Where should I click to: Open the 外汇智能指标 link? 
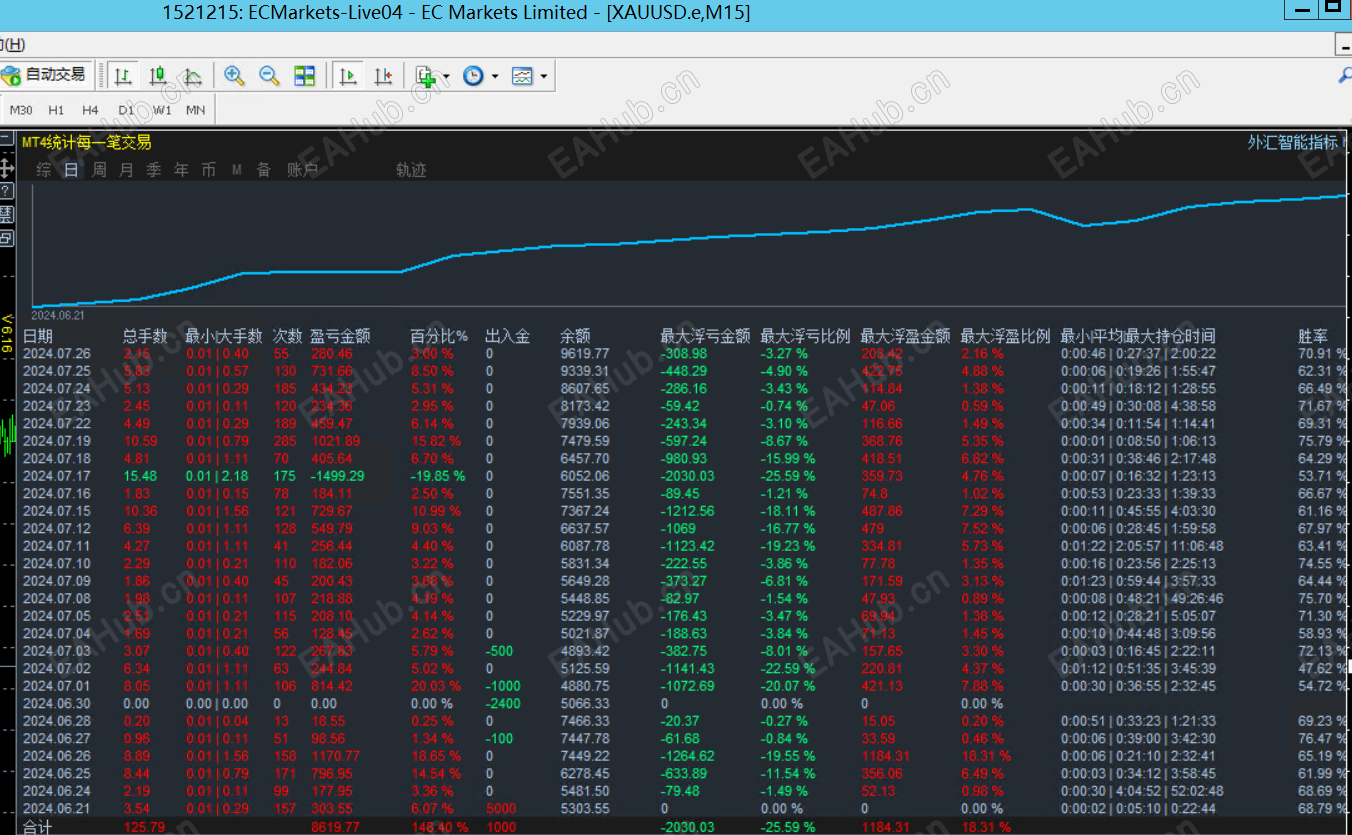(x=1293, y=142)
